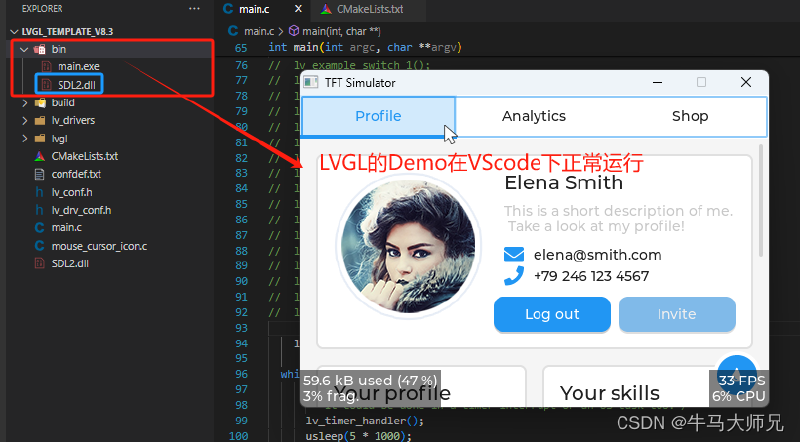Click the simulator vertical scrollbar
Viewport: 800px width, 442px height.
point(761,201)
